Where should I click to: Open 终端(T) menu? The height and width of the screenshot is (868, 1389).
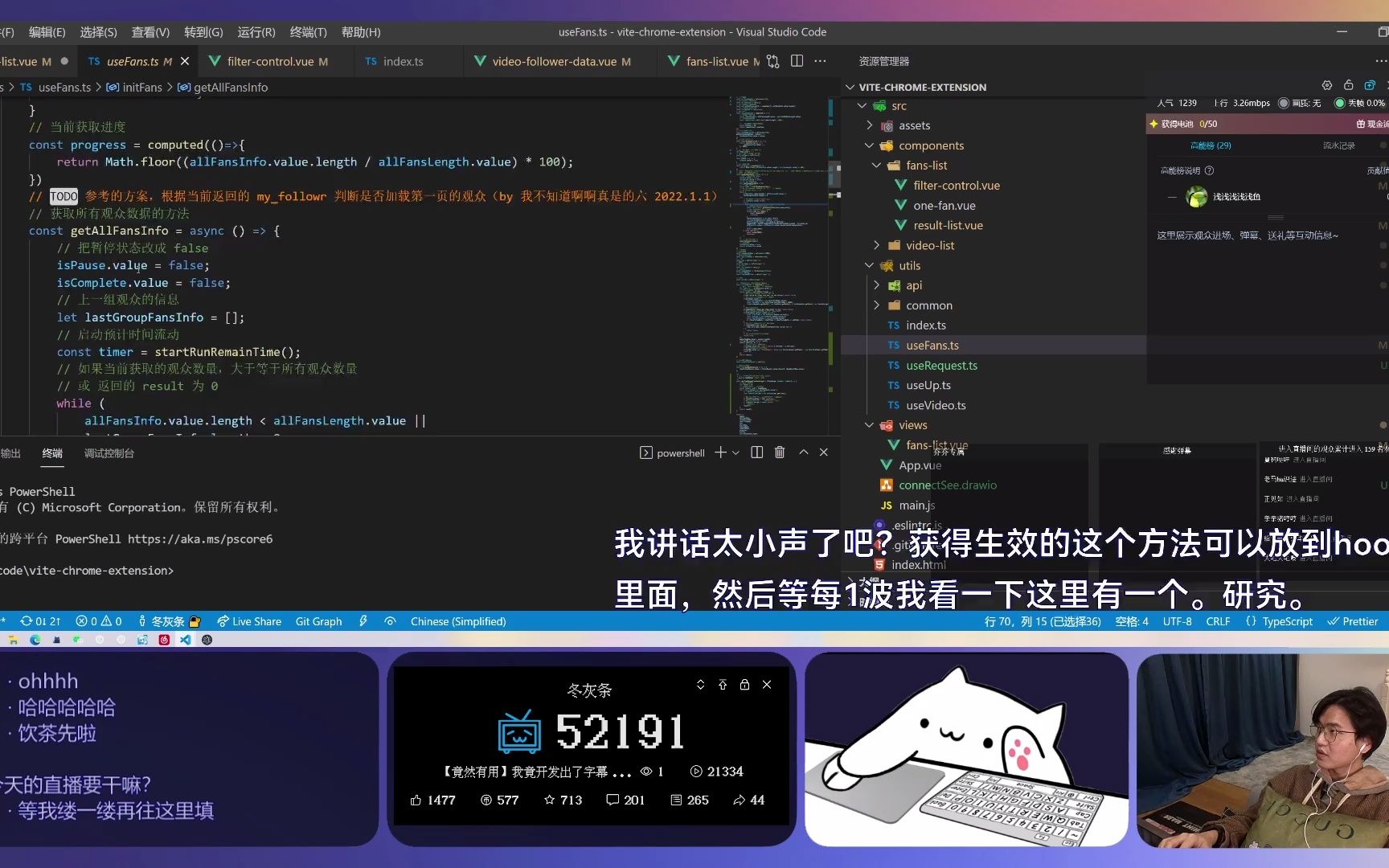308,32
